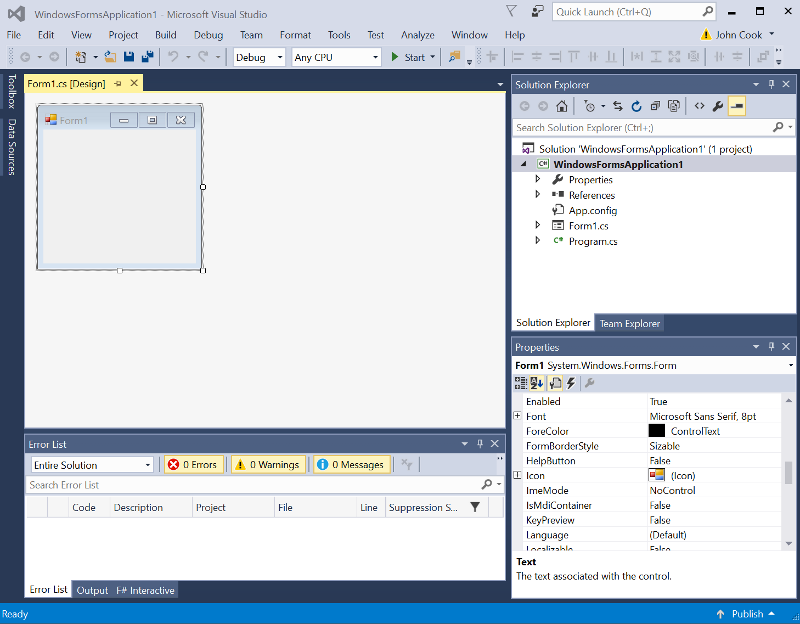Viewport: 800px width, 624px height.
Task: Open the Data Sources side tab
Action: click(x=12, y=147)
